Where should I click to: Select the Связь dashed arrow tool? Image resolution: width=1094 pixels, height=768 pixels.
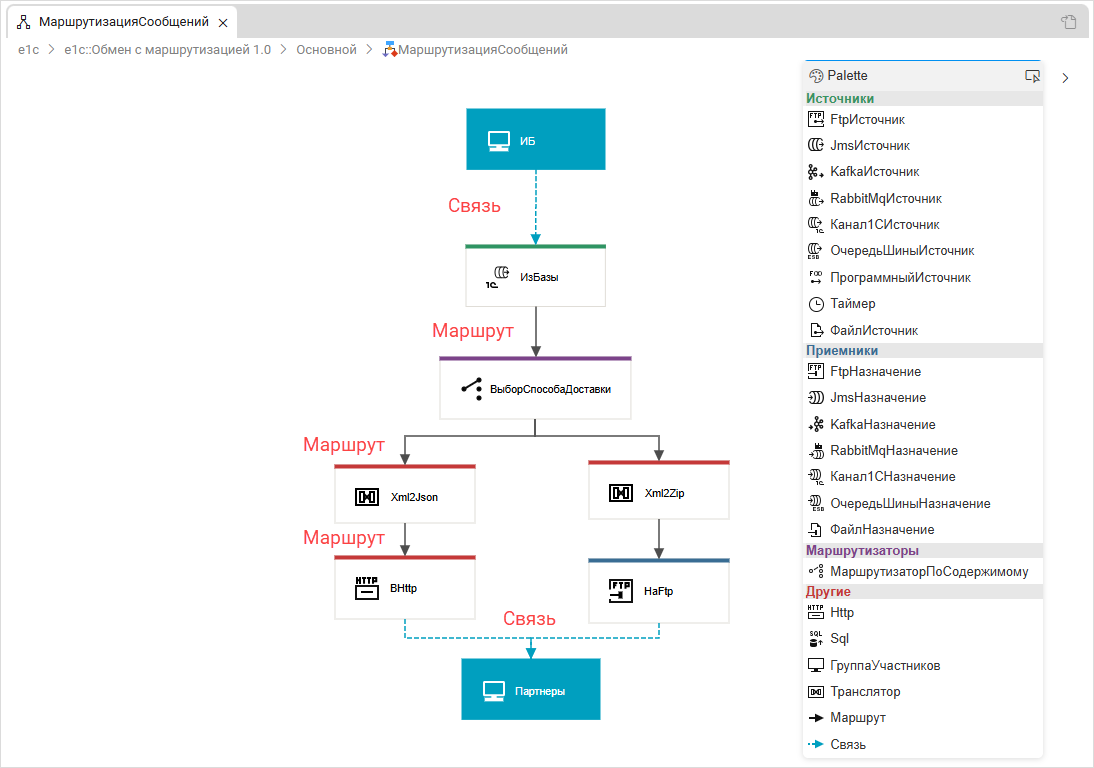coord(815,745)
